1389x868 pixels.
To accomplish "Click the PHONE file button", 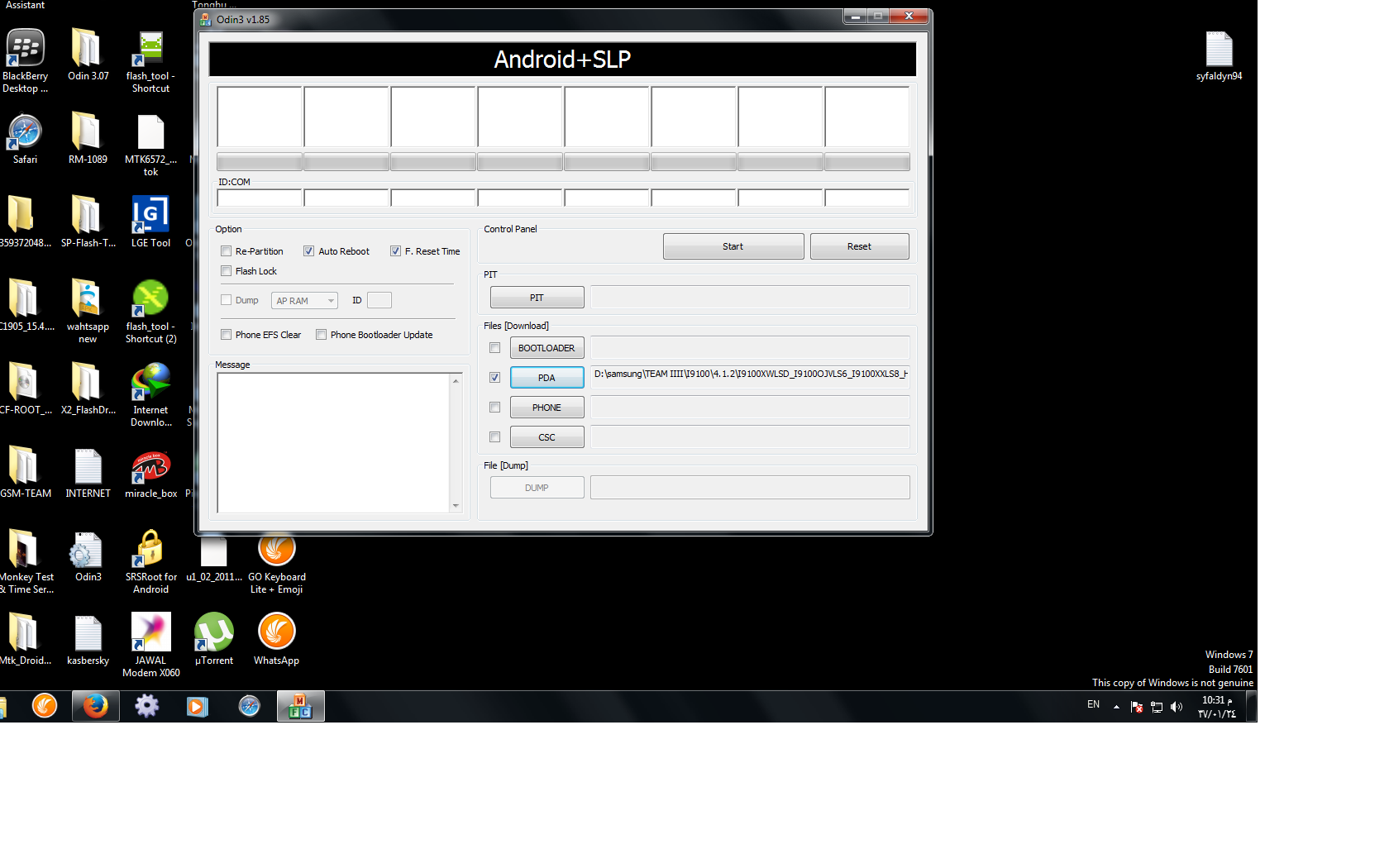I will tap(547, 408).
